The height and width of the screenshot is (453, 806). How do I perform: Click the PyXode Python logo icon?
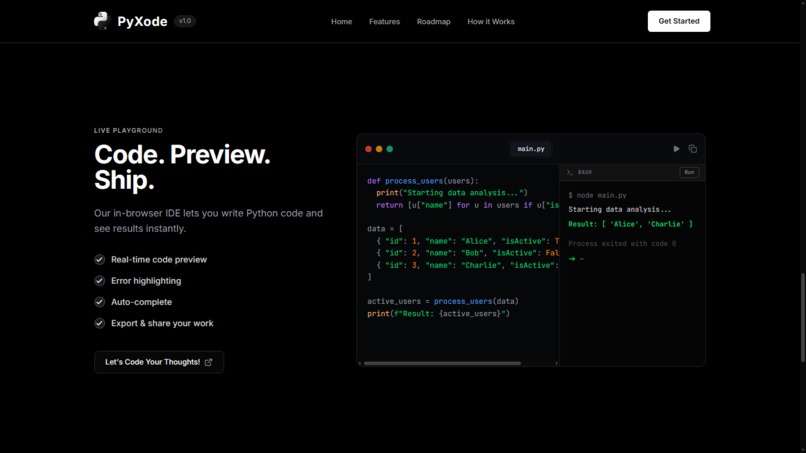pyautogui.click(x=102, y=21)
